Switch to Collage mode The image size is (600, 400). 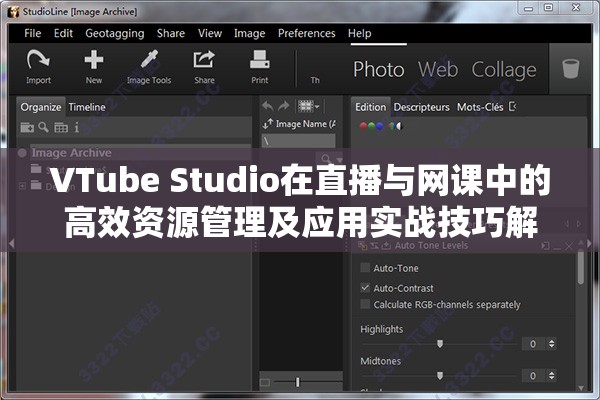click(504, 70)
